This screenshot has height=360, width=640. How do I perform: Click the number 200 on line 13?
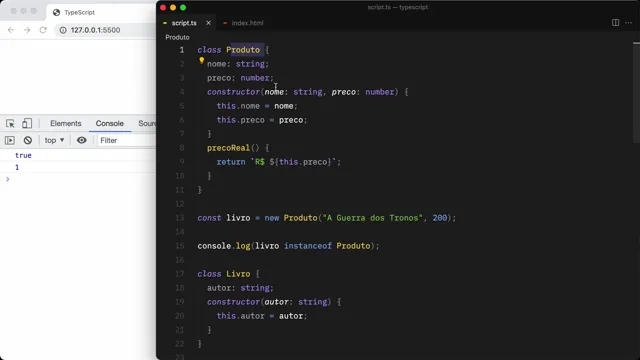pyautogui.click(x=440, y=218)
